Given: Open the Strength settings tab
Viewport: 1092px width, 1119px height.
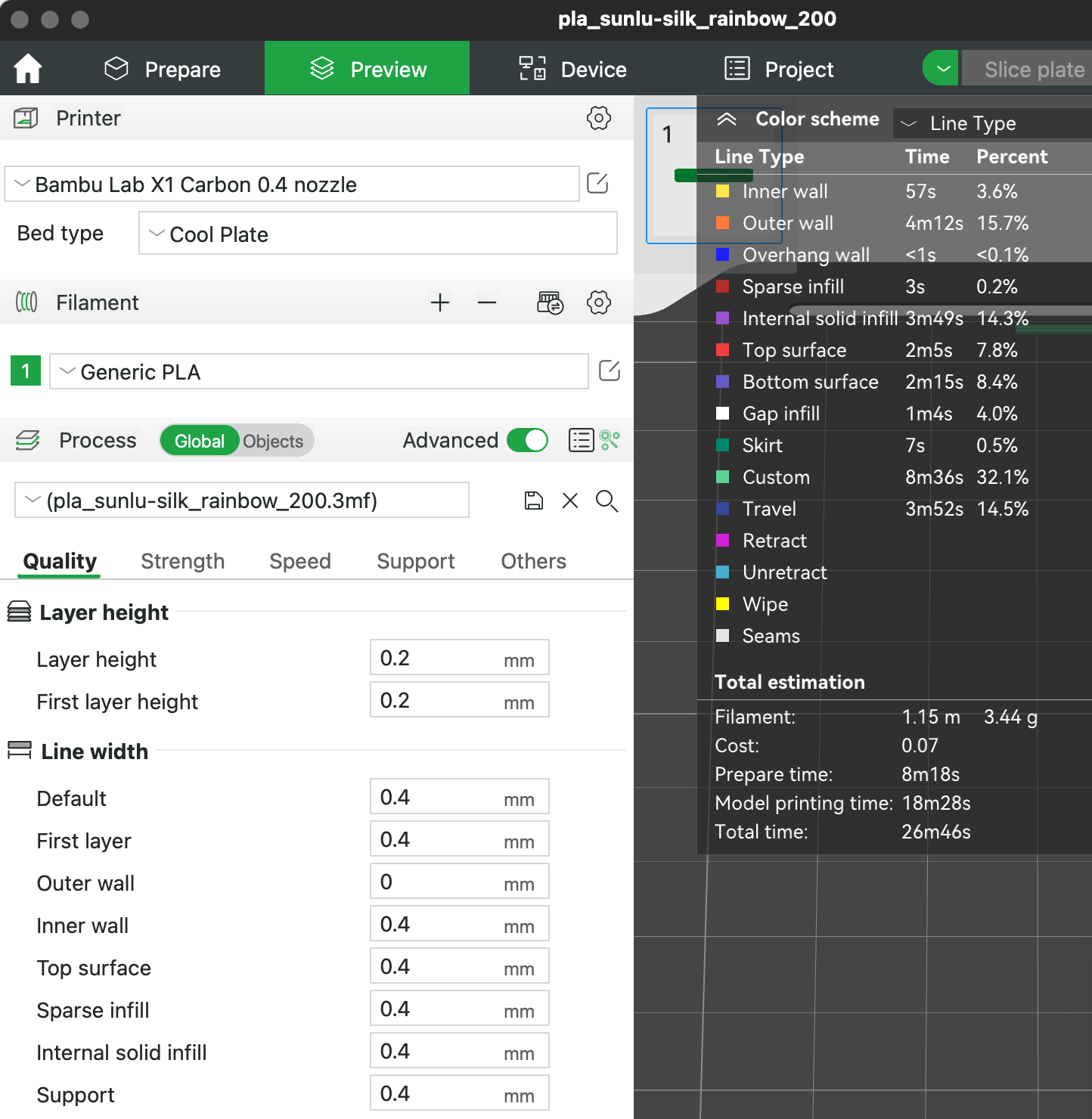Looking at the screenshot, I should pos(182,561).
